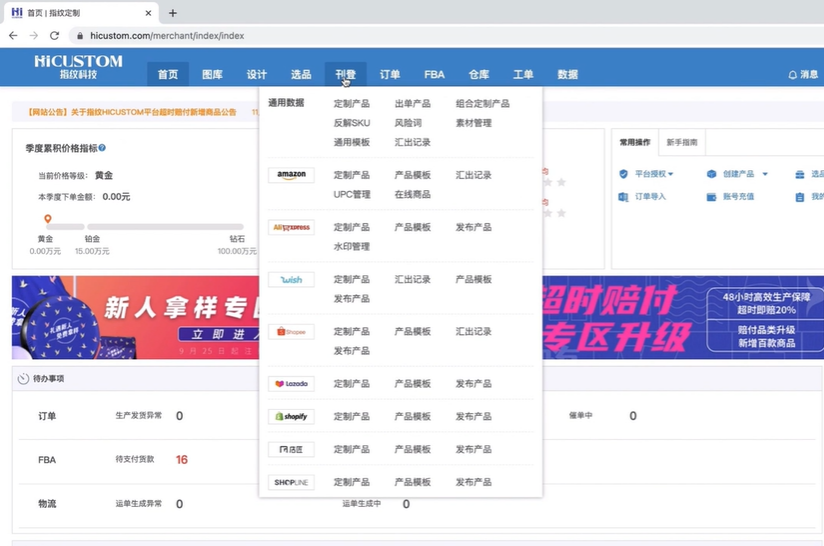Switch to the 新手指南 tab
The image size is (824, 546).
pos(682,142)
